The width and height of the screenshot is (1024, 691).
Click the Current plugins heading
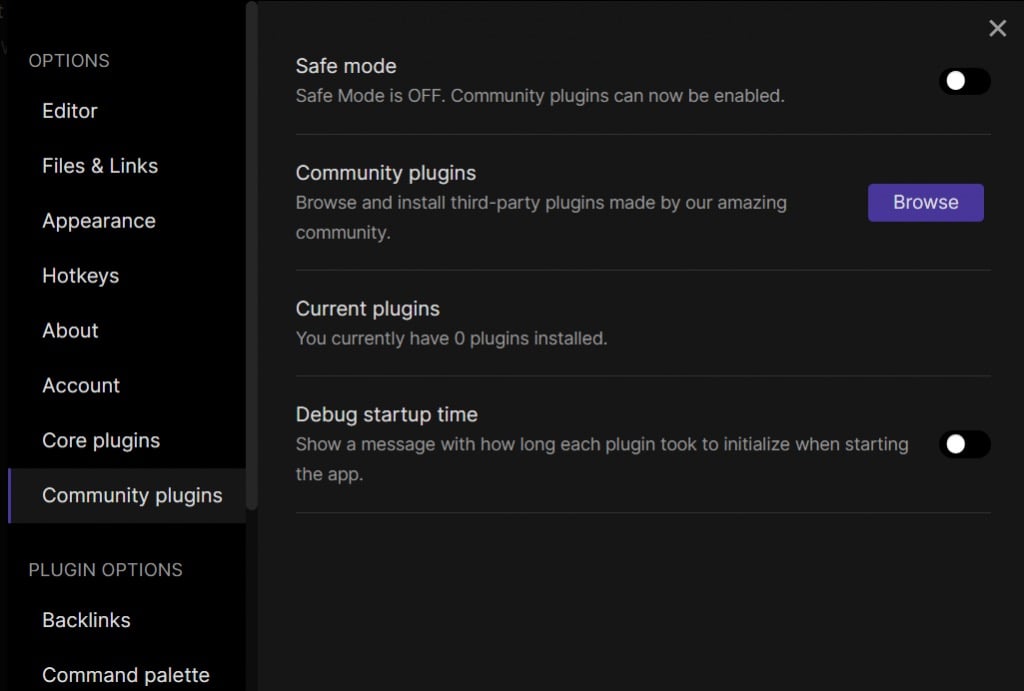pos(367,309)
